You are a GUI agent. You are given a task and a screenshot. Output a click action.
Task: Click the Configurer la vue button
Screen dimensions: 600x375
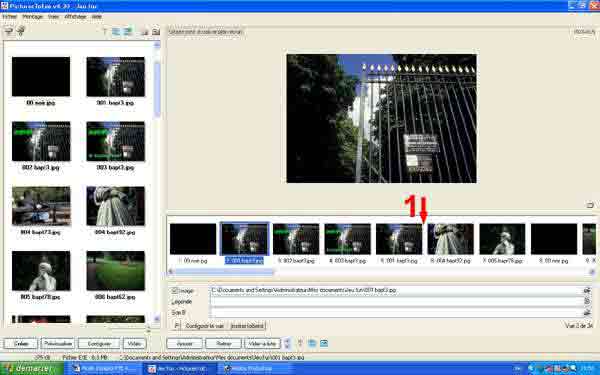pos(204,326)
